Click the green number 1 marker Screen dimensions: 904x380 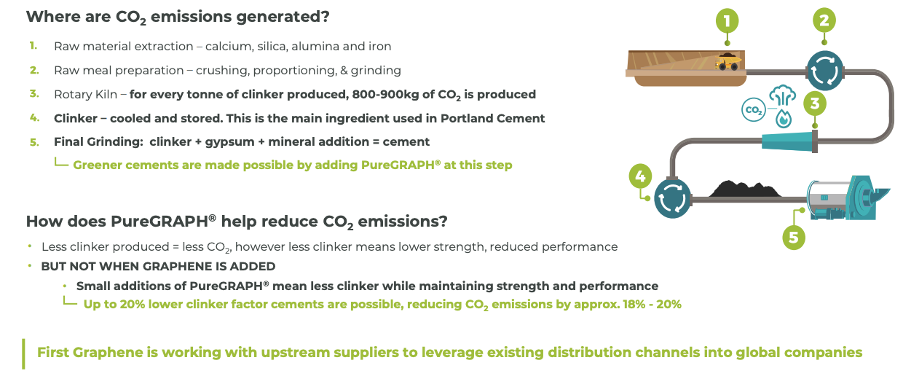[x=727, y=21]
